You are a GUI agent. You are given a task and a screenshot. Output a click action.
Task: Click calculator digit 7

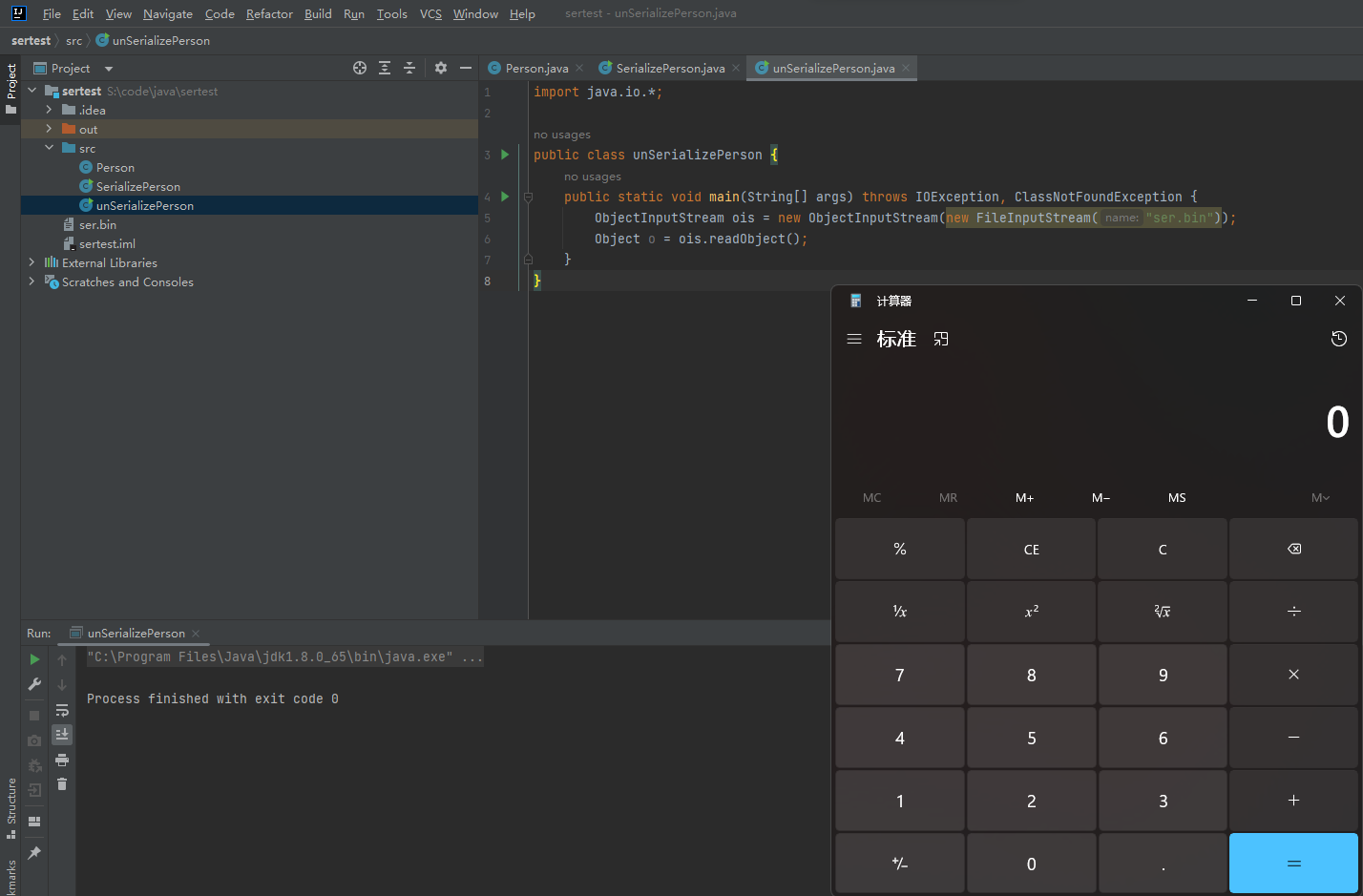pyautogui.click(x=900, y=675)
